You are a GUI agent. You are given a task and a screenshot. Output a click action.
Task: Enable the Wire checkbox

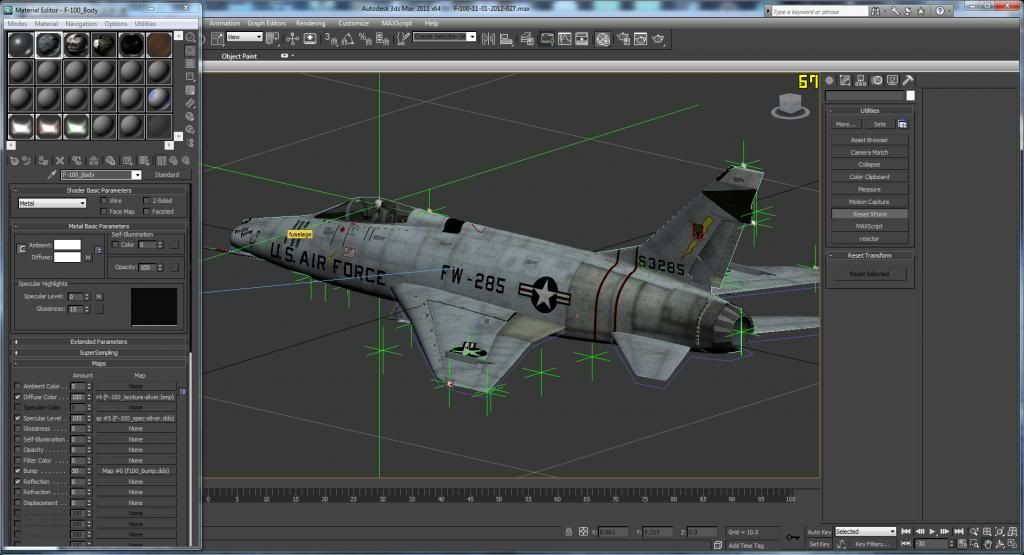pos(104,201)
